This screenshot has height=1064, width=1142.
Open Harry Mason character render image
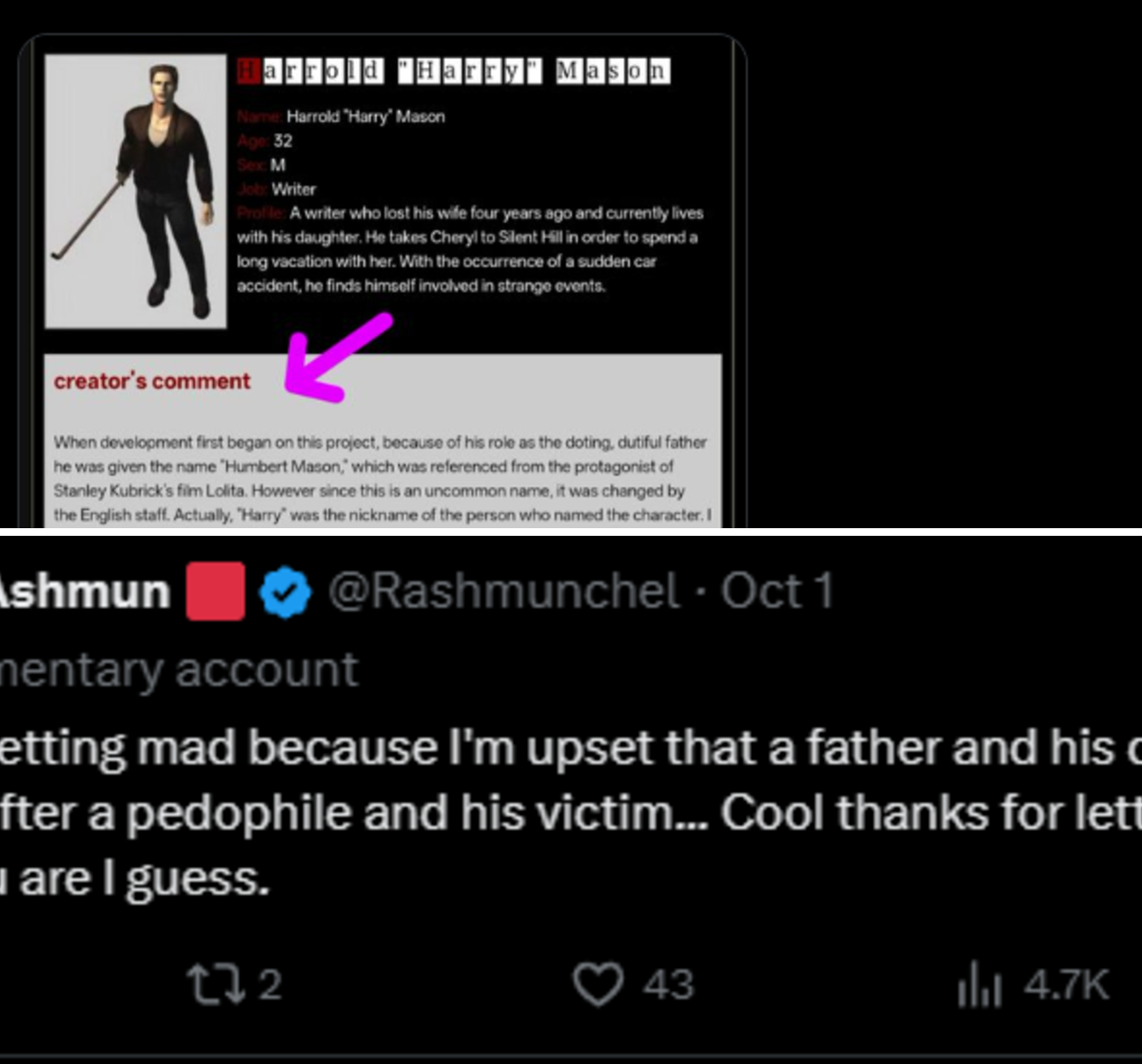pyautogui.click(x=135, y=191)
